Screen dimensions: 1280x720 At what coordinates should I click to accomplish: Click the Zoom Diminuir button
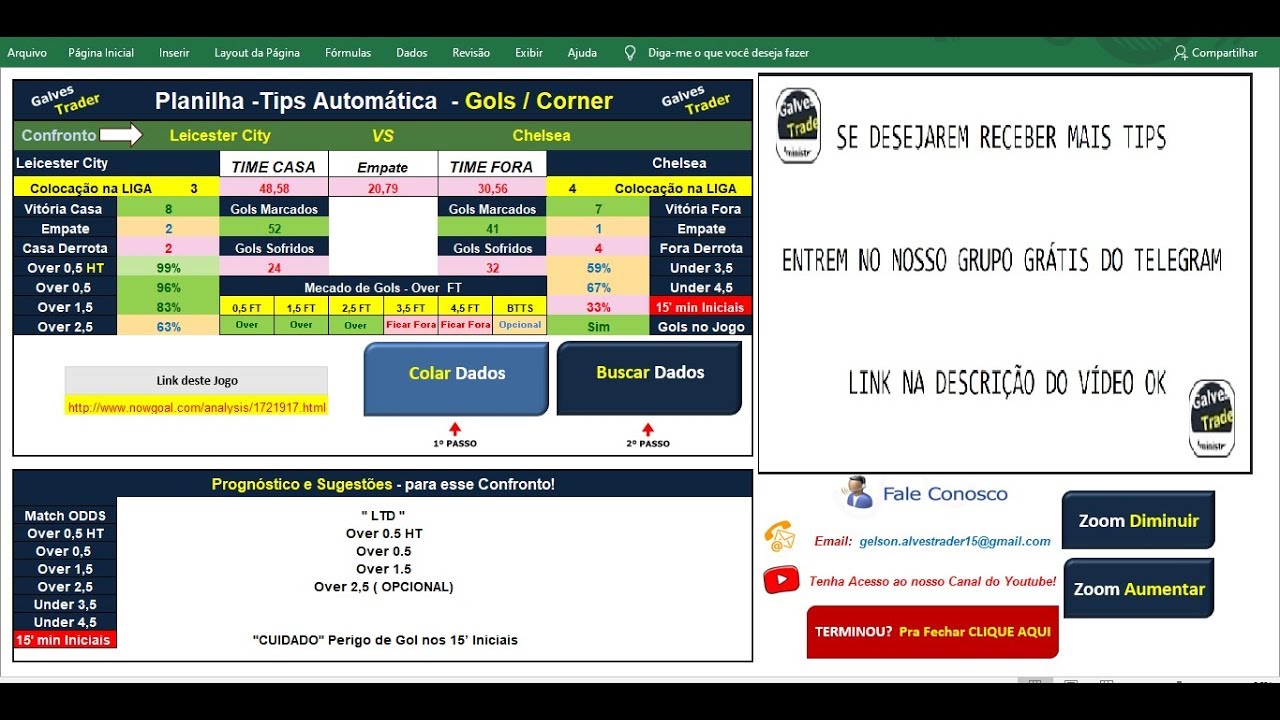pos(1138,520)
